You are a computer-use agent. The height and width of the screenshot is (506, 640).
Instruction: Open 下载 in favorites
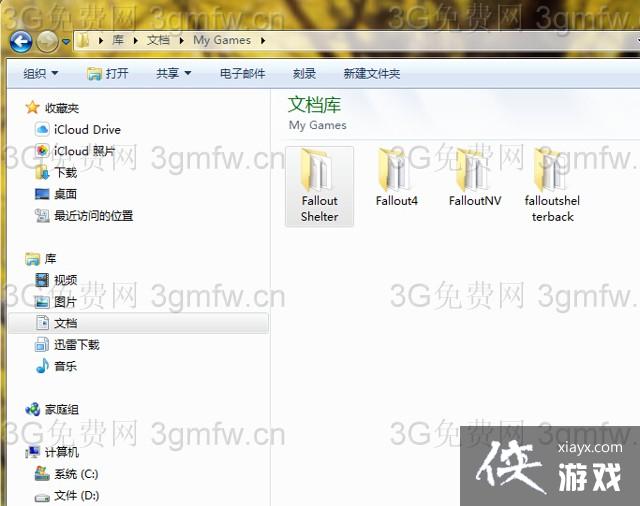pos(65,173)
